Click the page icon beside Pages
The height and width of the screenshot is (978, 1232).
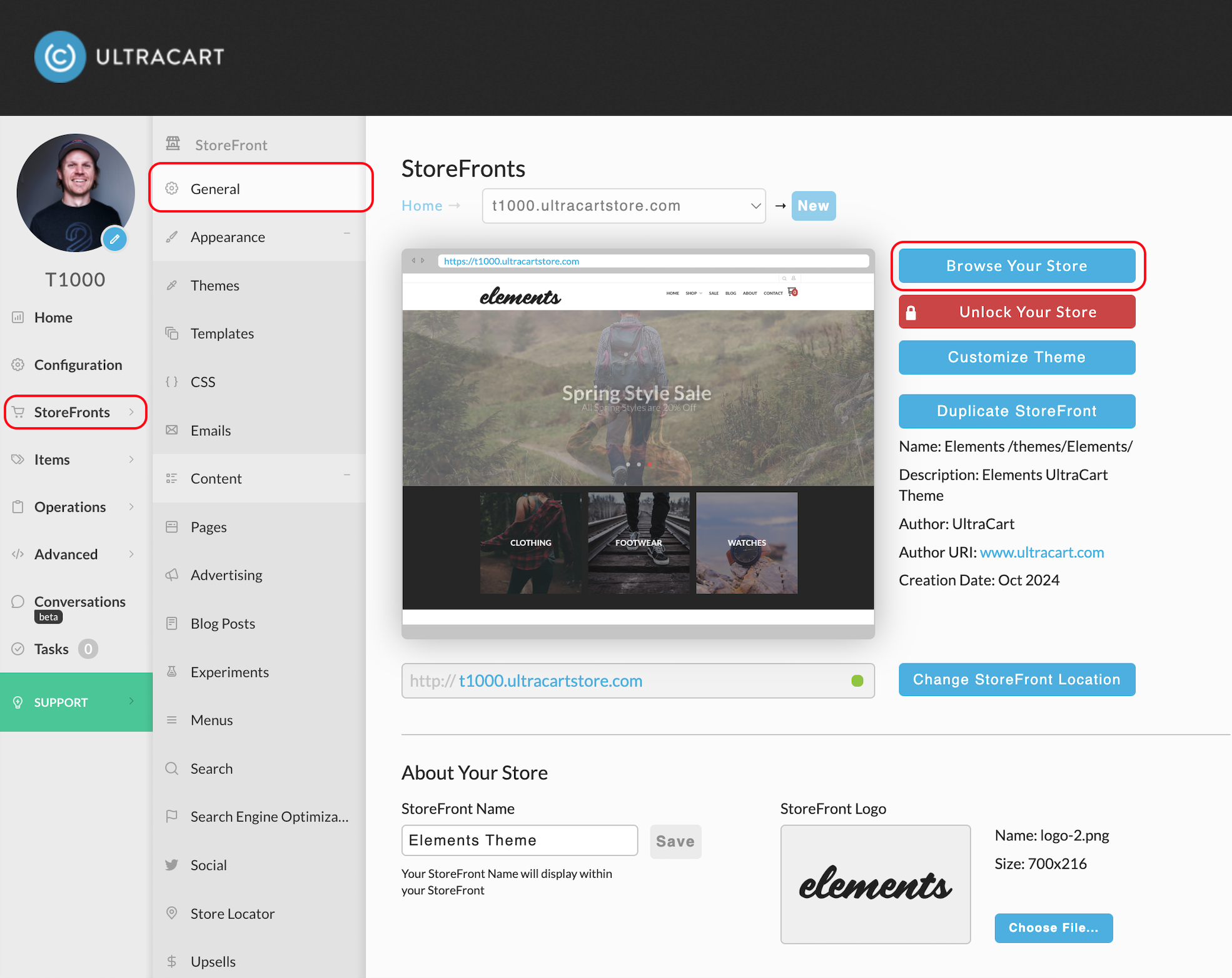click(x=172, y=527)
